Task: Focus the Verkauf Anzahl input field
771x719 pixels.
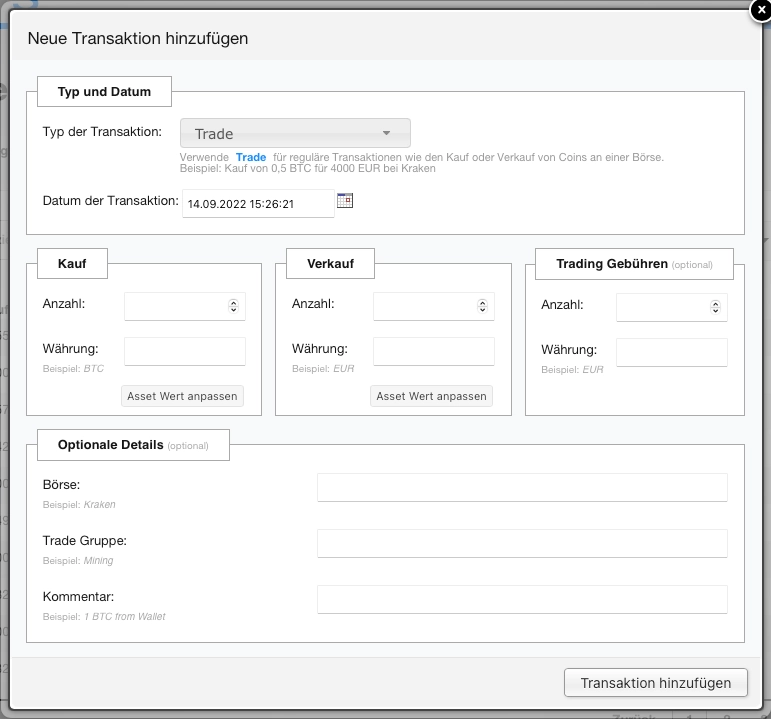Action: point(424,307)
